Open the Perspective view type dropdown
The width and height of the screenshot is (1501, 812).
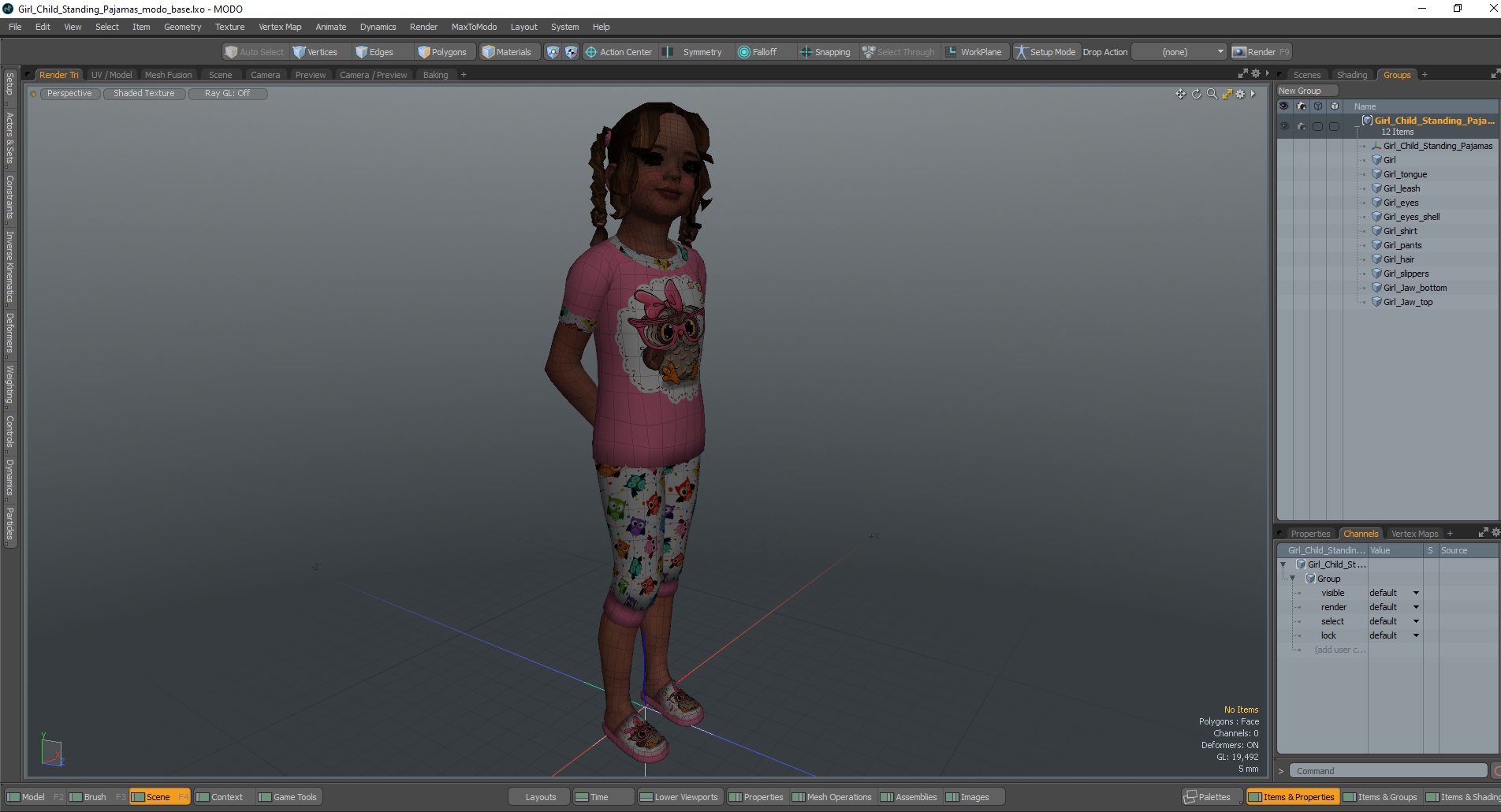pos(69,93)
